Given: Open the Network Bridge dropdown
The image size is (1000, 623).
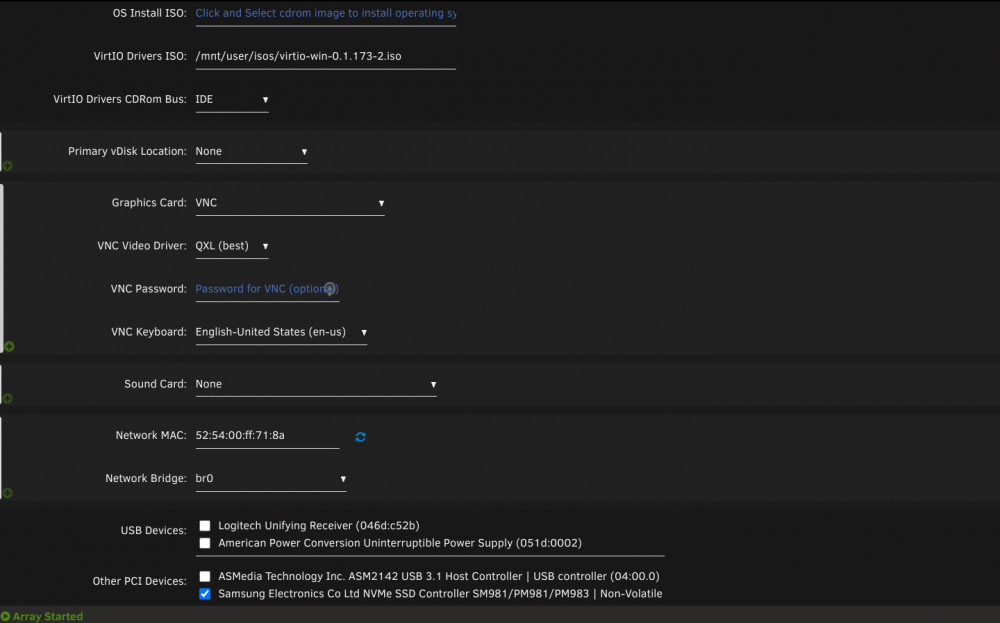Looking at the screenshot, I should (x=270, y=479).
